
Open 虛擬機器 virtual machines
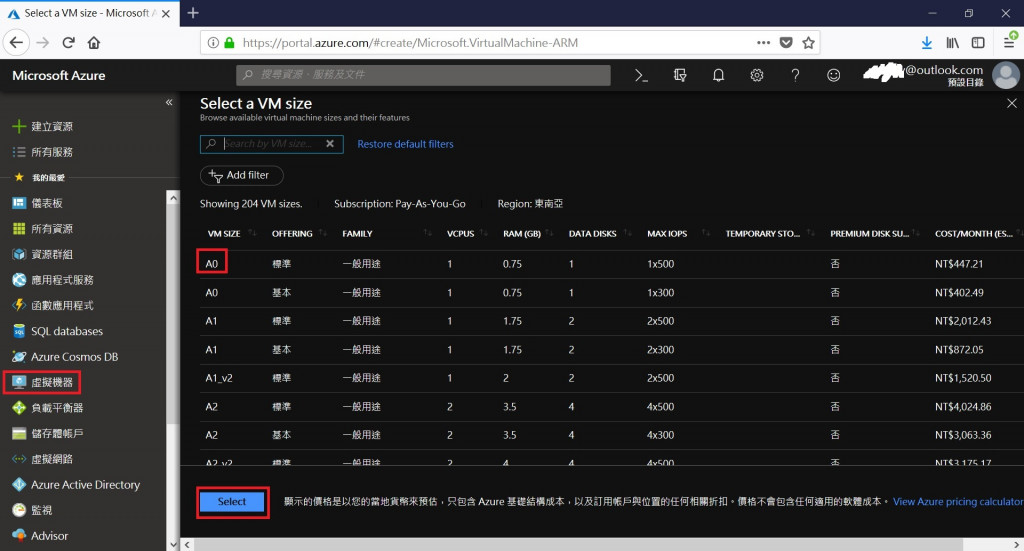42,382
